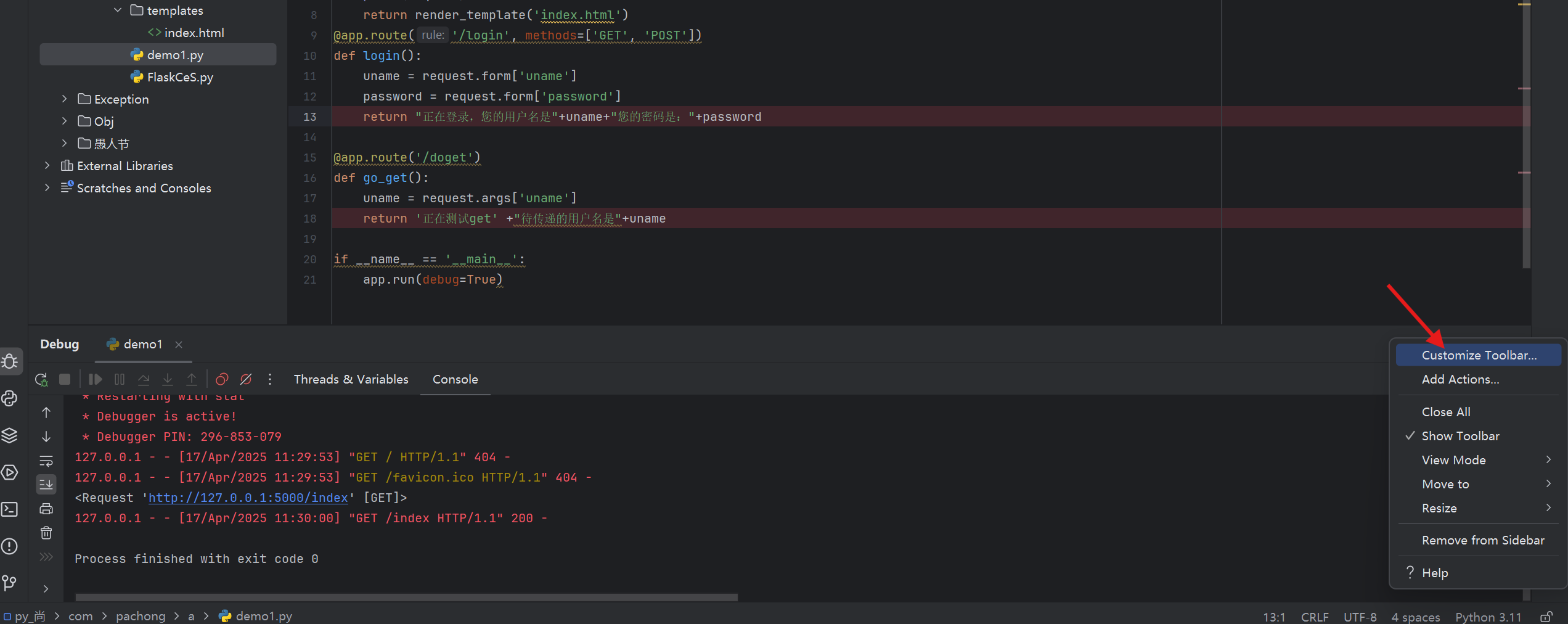Click the Stop debug button
1568x624 pixels.
64,379
